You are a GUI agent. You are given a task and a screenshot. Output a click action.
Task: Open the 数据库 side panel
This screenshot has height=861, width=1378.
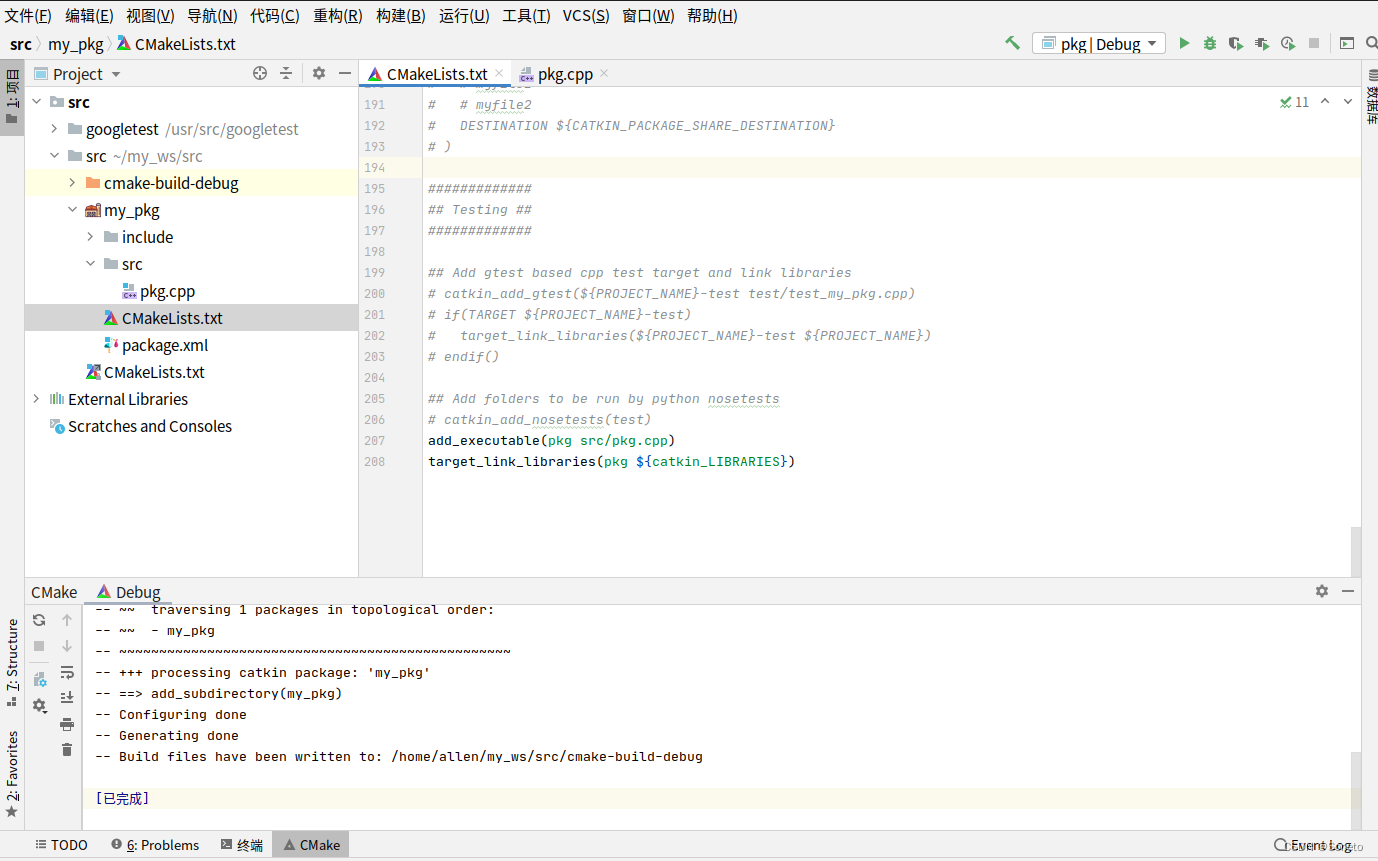(1371, 97)
